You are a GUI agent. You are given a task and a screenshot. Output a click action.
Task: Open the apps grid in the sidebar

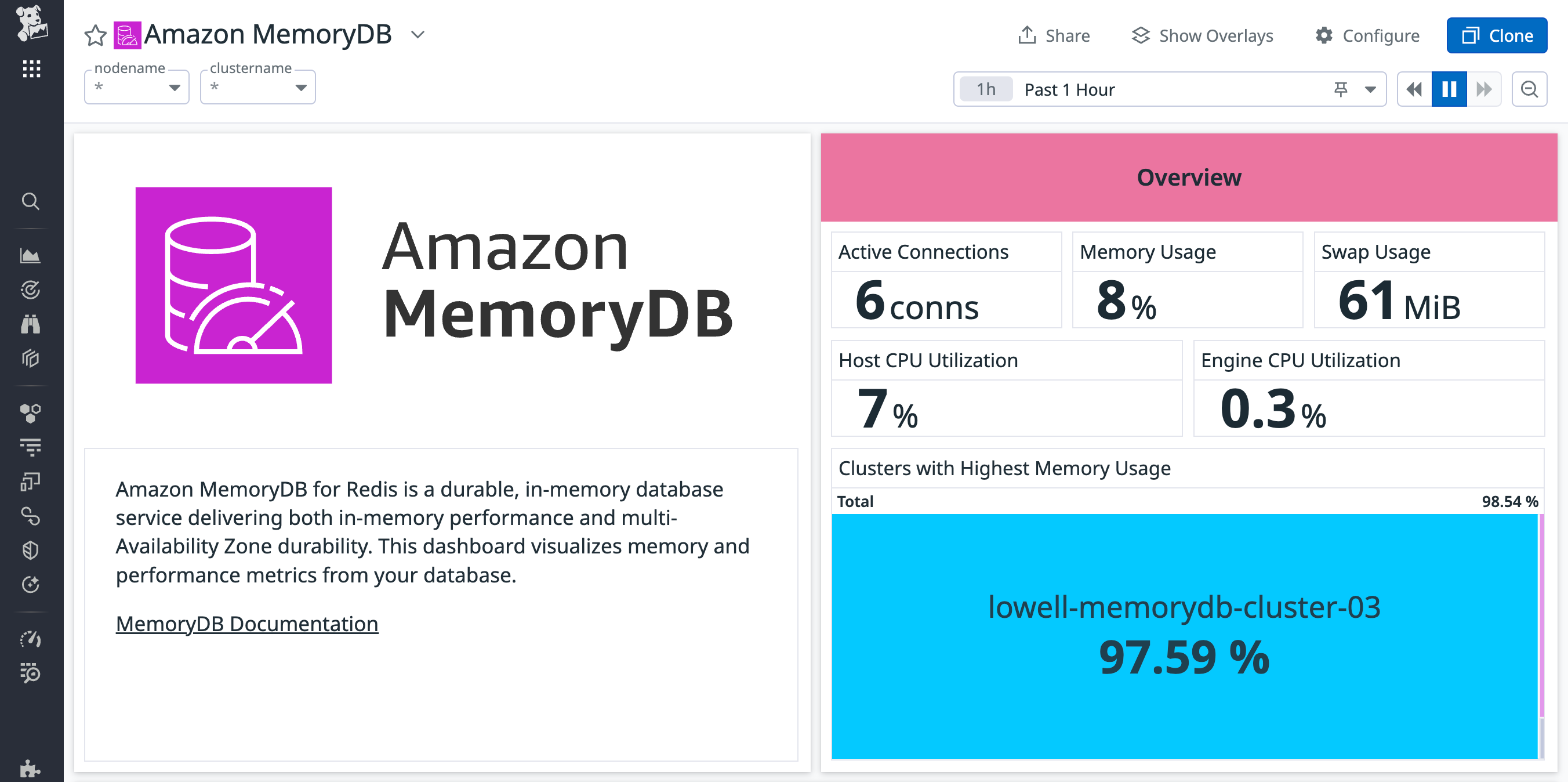tap(31, 70)
